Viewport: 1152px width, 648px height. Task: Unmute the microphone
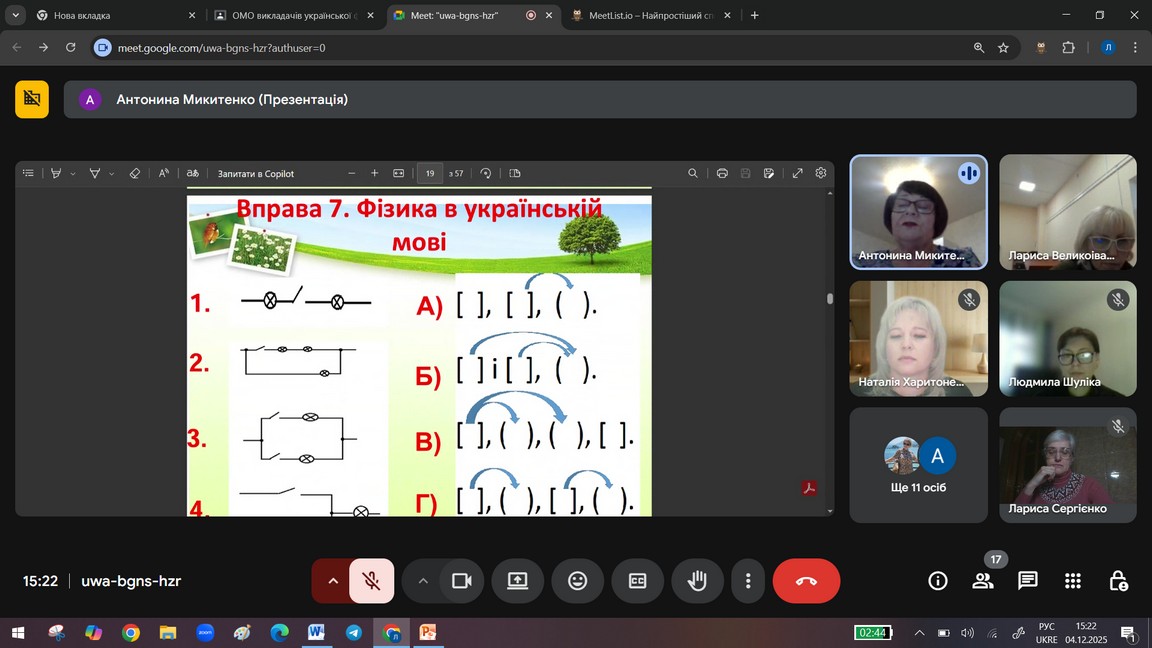[371, 581]
